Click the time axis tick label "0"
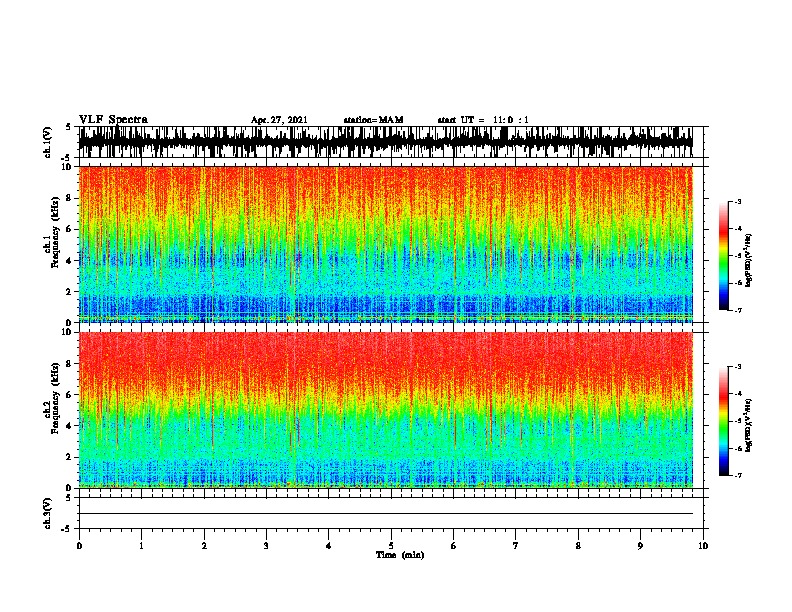 pyautogui.click(x=79, y=546)
